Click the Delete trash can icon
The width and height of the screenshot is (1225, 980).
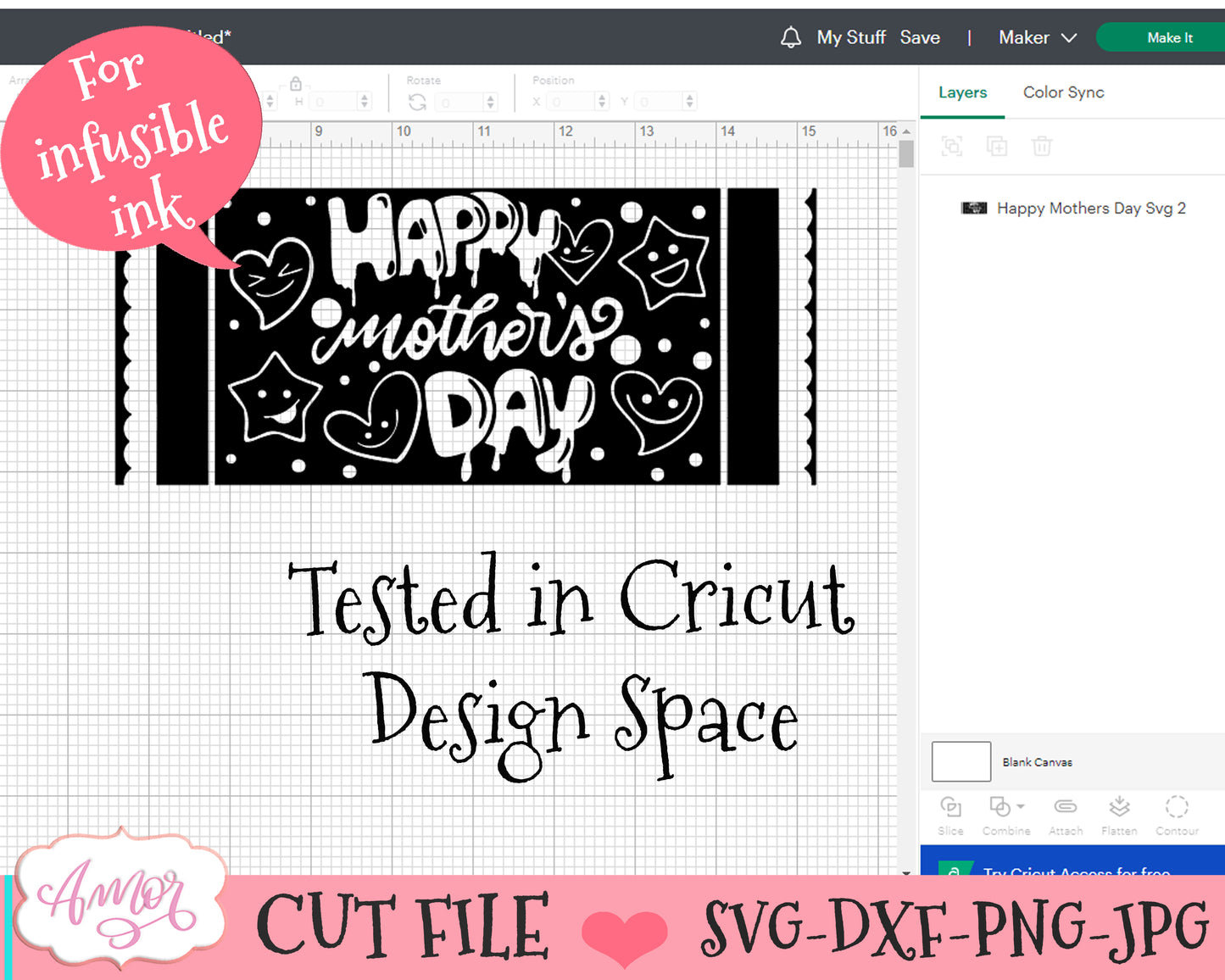[x=1042, y=147]
